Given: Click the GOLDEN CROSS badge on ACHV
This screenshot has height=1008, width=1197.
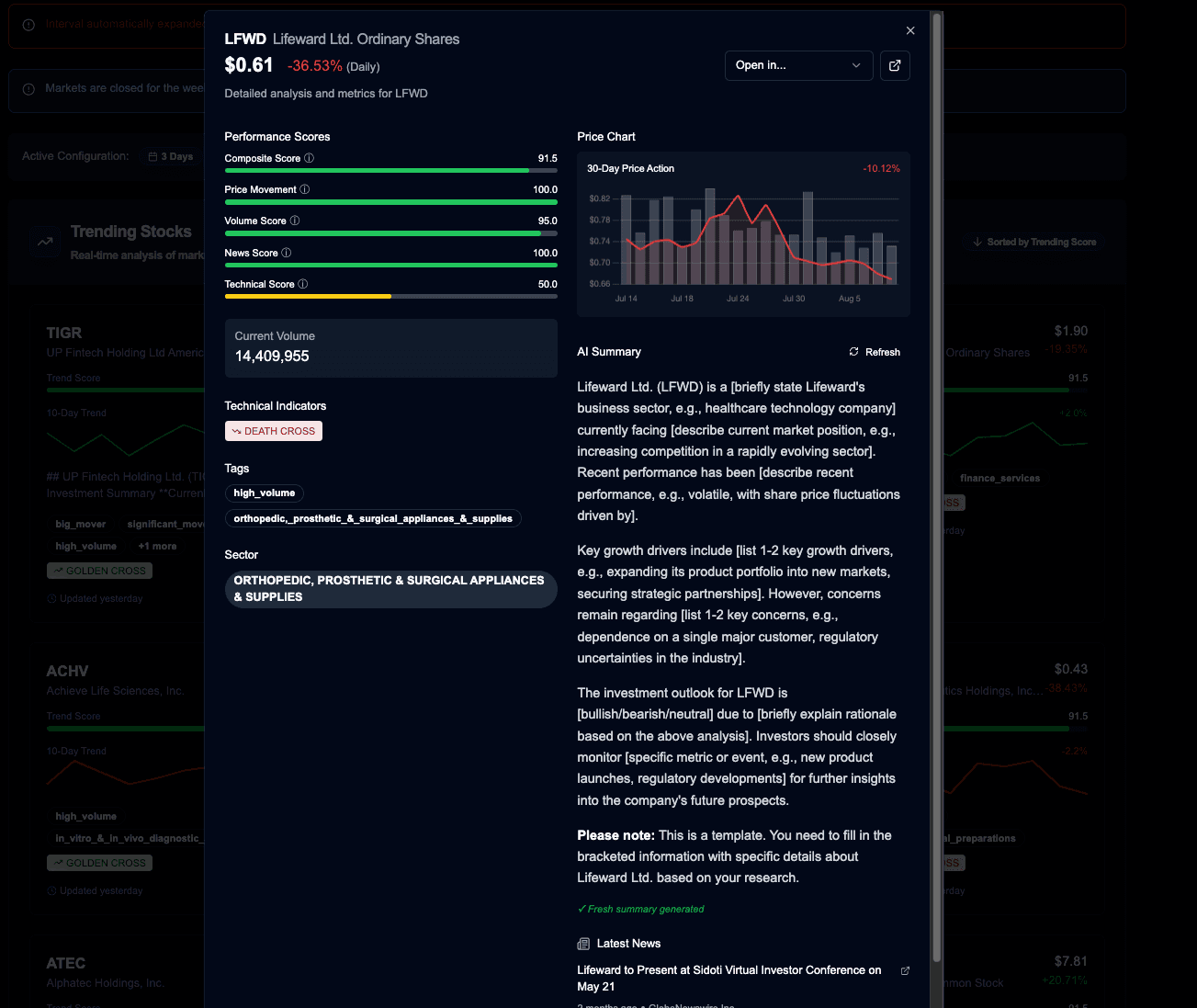Looking at the screenshot, I should click(98, 862).
